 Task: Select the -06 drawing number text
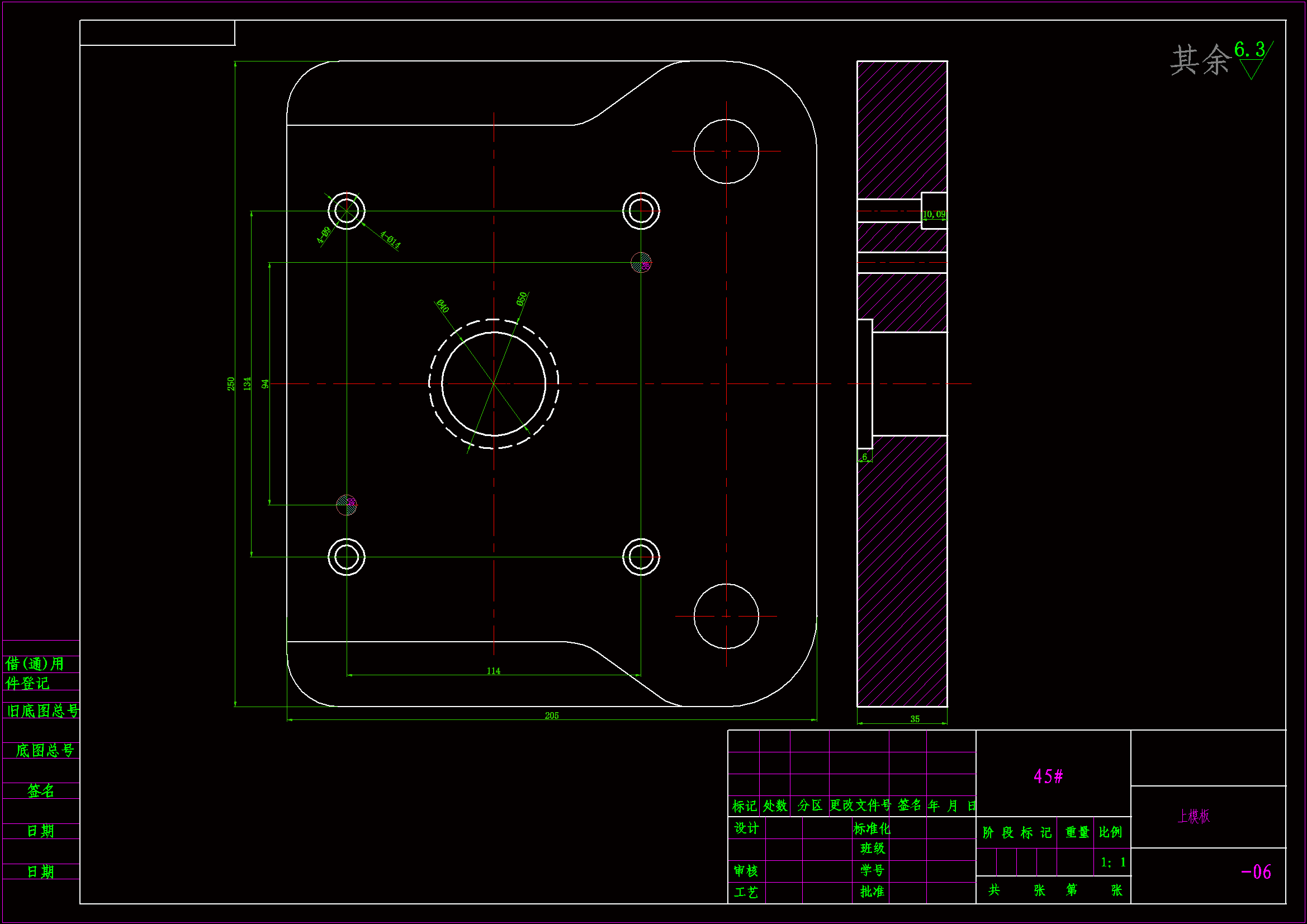(x=1256, y=872)
